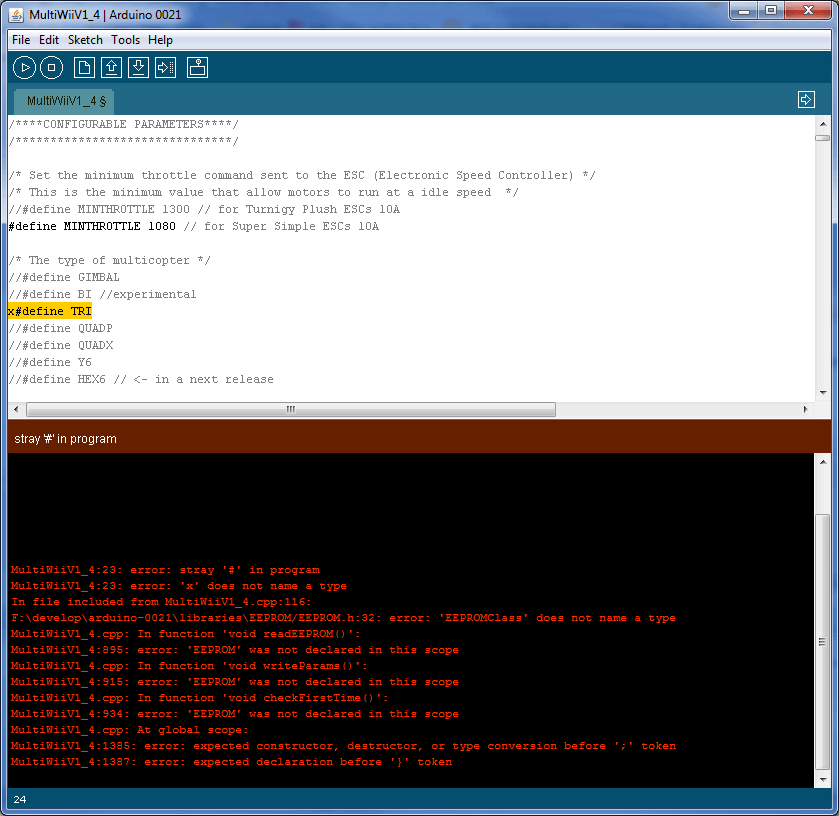Upload sketch to the I/O board

[166, 68]
